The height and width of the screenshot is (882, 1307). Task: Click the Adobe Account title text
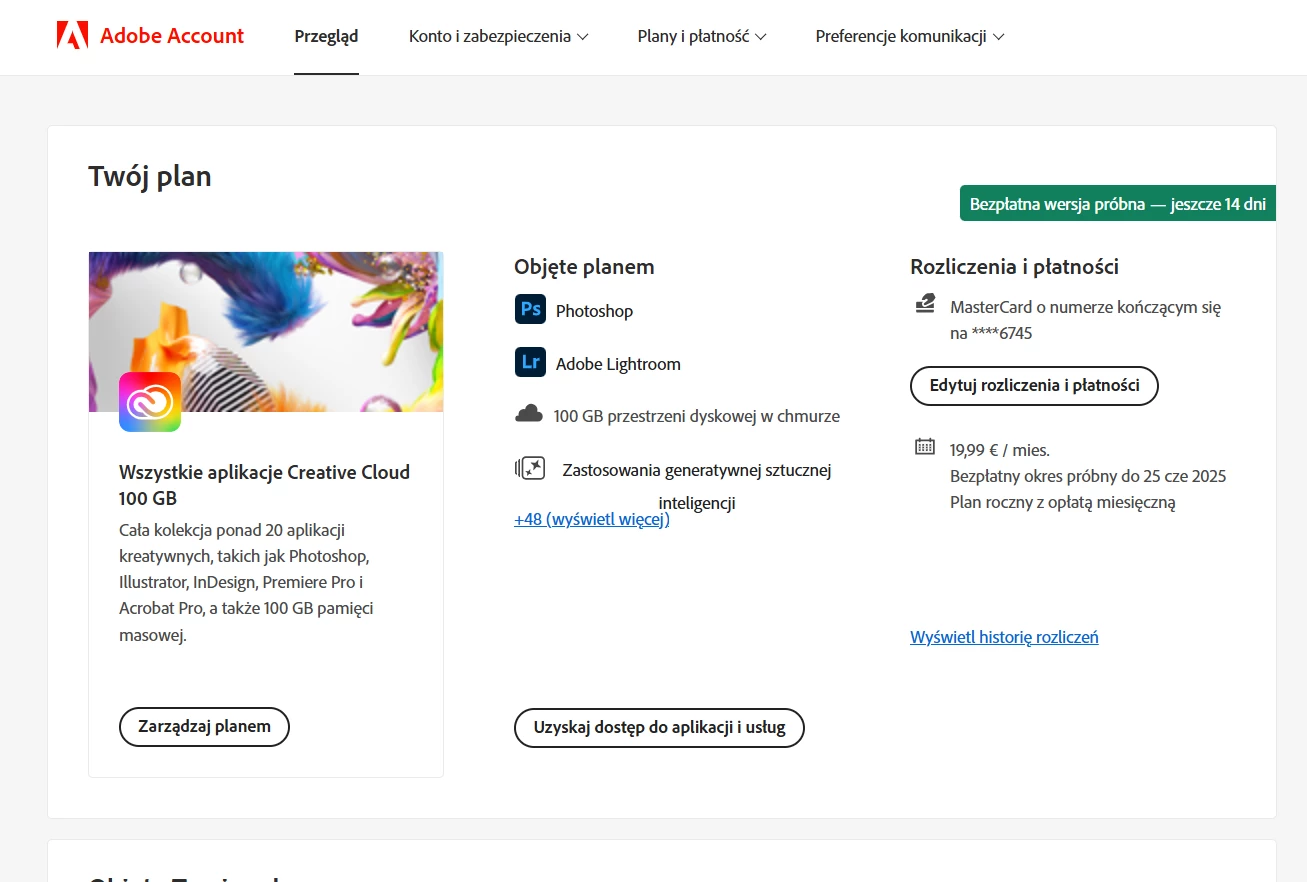coord(172,36)
